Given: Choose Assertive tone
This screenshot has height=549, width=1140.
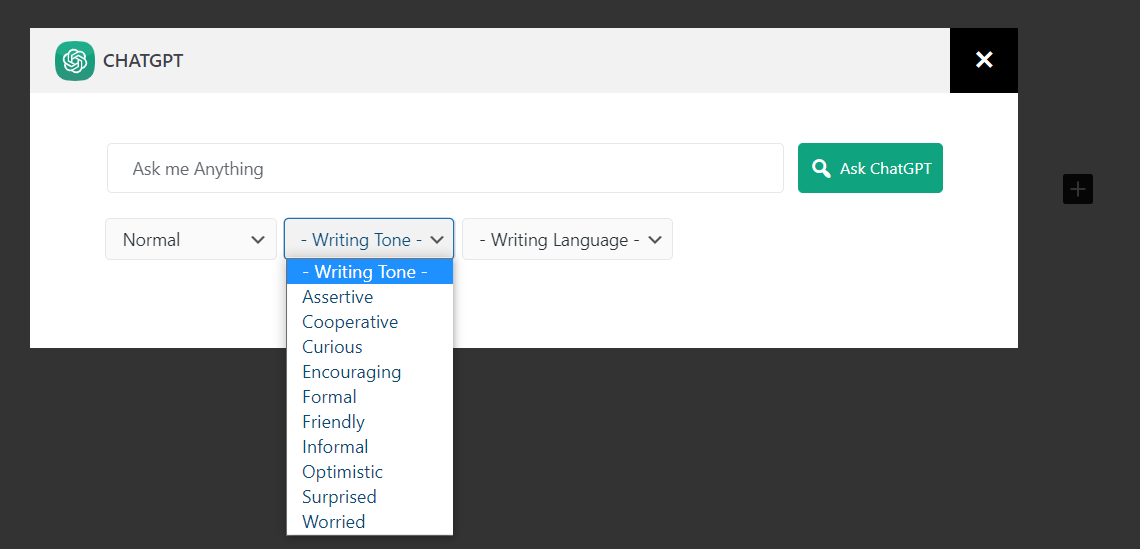Looking at the screenshot, I should (x=369, y=297).
